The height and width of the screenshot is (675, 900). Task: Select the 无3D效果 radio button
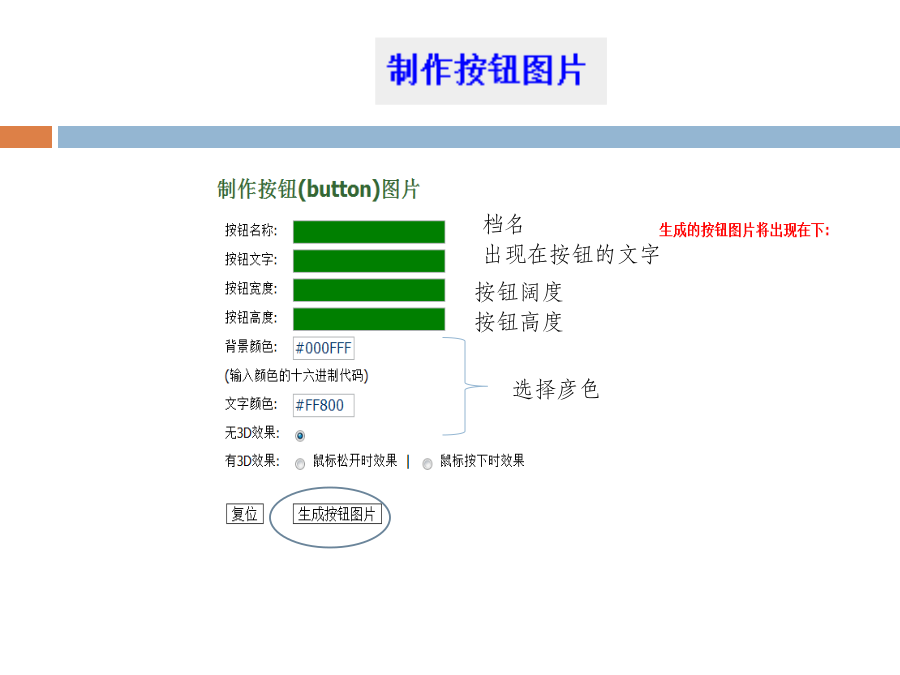(x=300, y=436)
